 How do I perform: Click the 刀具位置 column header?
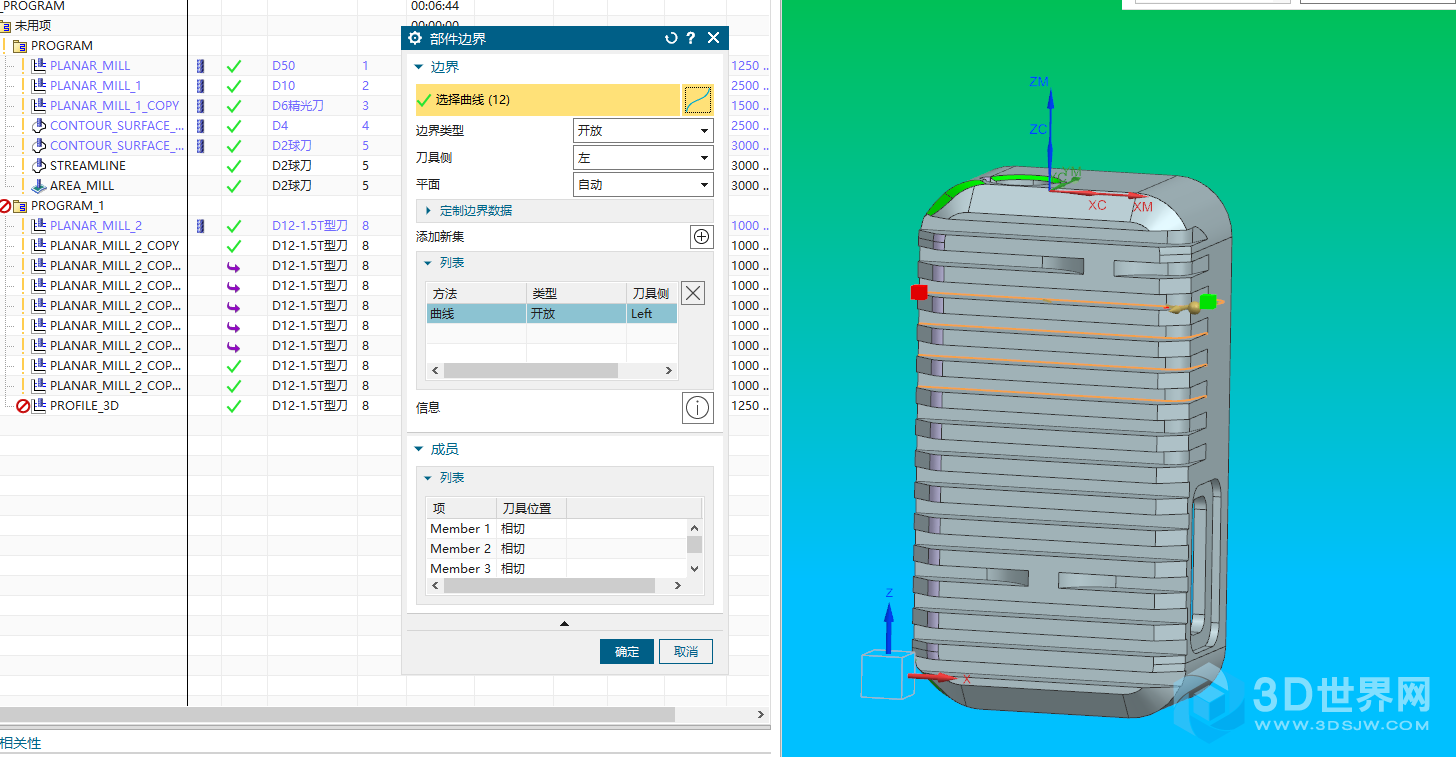point(532,508)
